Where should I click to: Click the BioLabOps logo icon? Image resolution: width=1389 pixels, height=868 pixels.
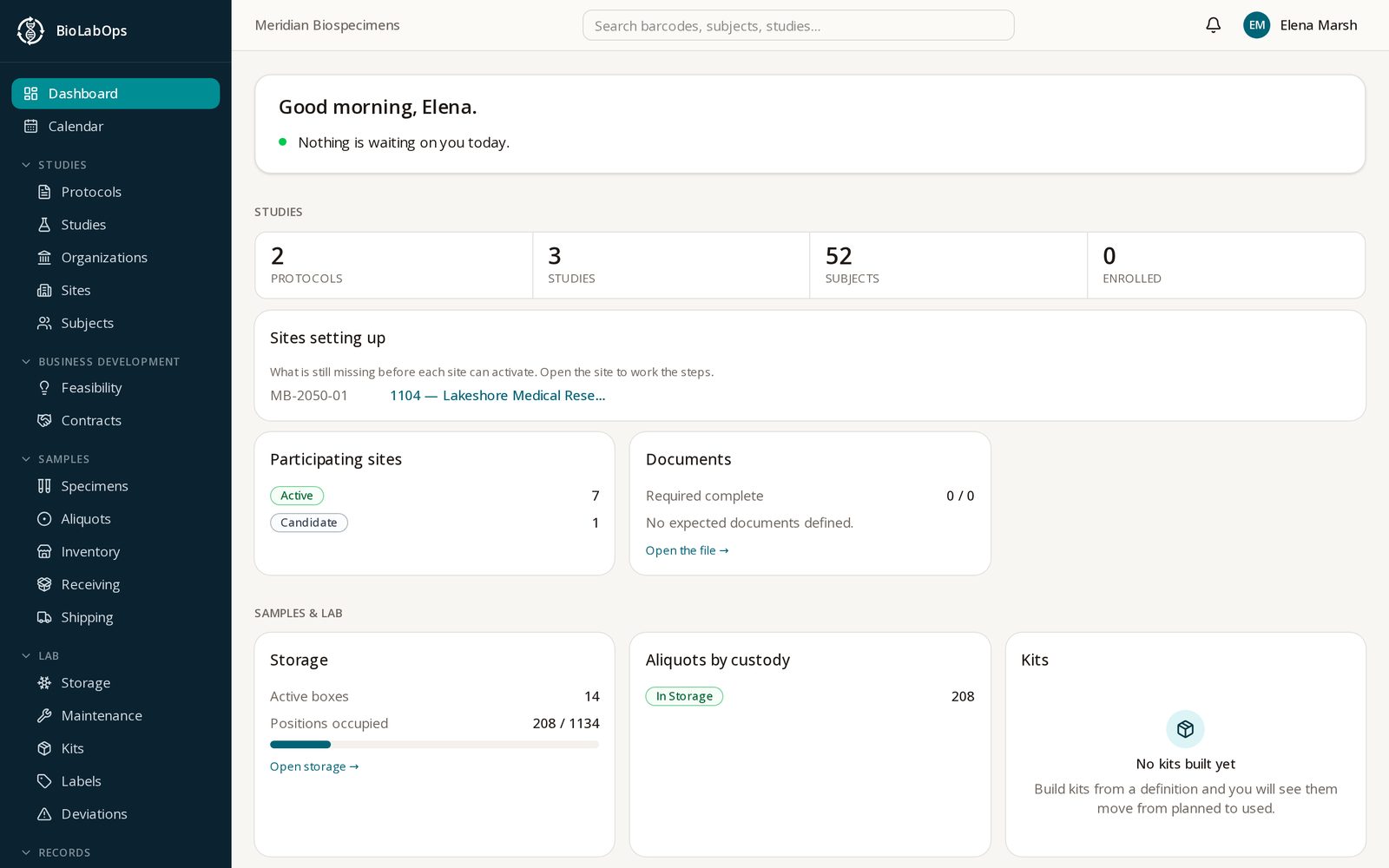pyautogui.click(x=30, y=30)
